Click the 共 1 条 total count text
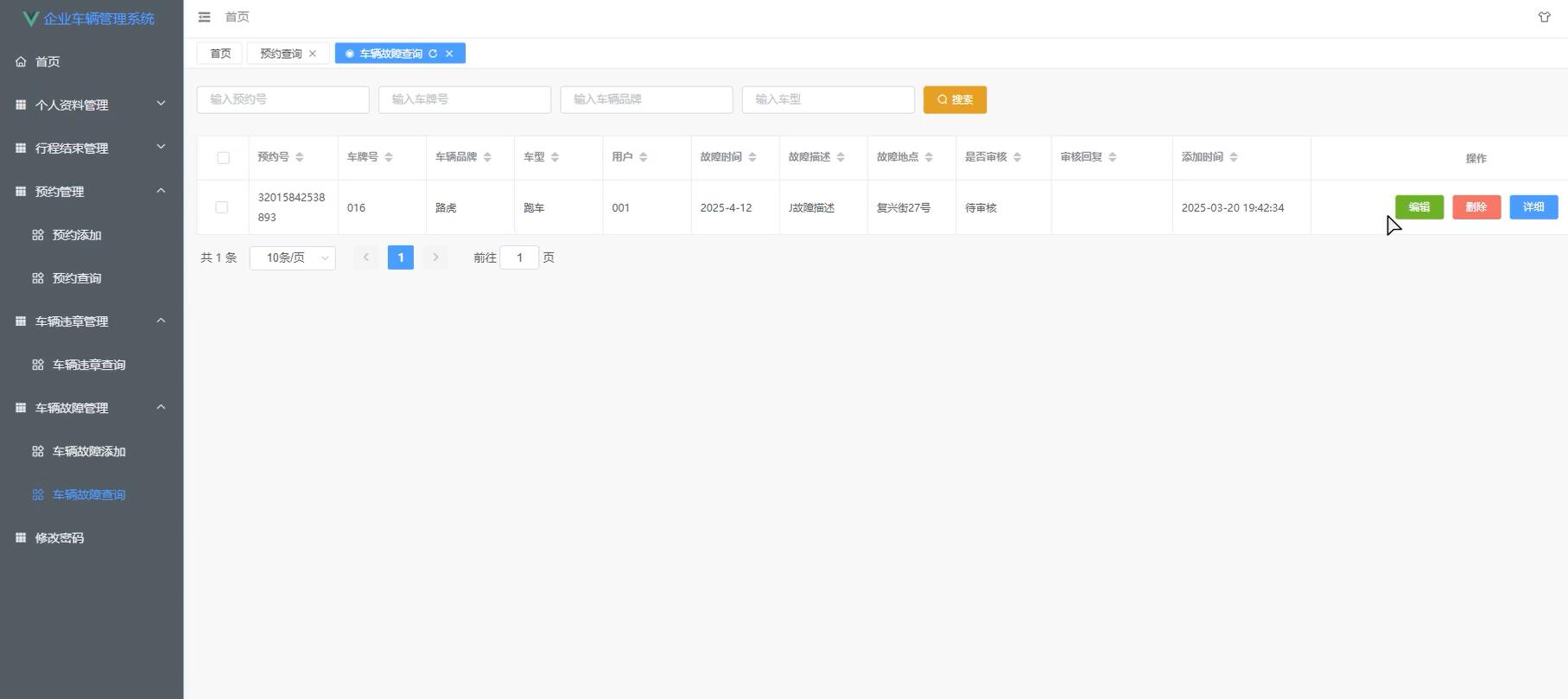Viewport: 1568px width, 699px height. click(219, 257)
